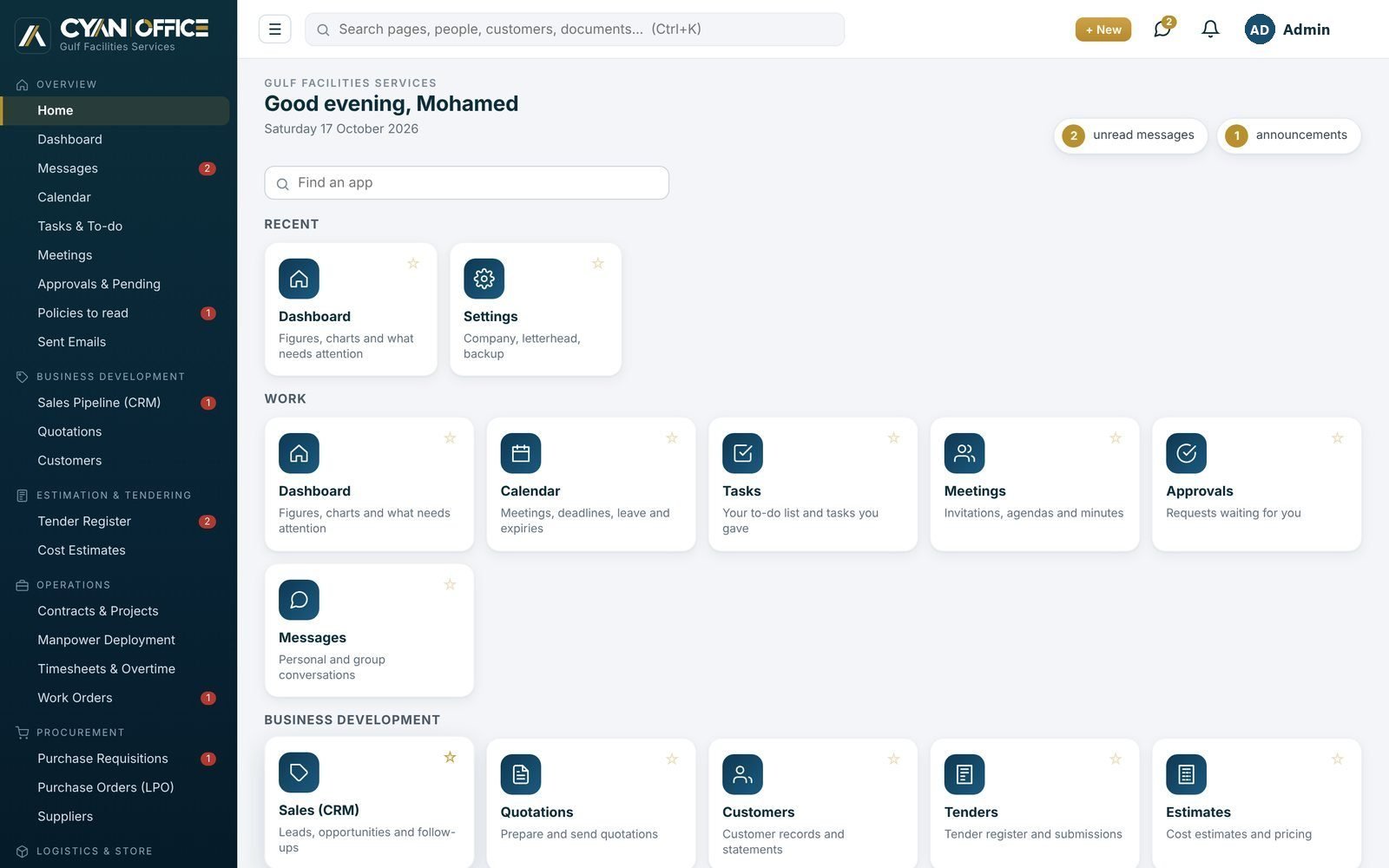Focus the global search pages field
This screenshot has width=1389, height=868.
(575, 30)
